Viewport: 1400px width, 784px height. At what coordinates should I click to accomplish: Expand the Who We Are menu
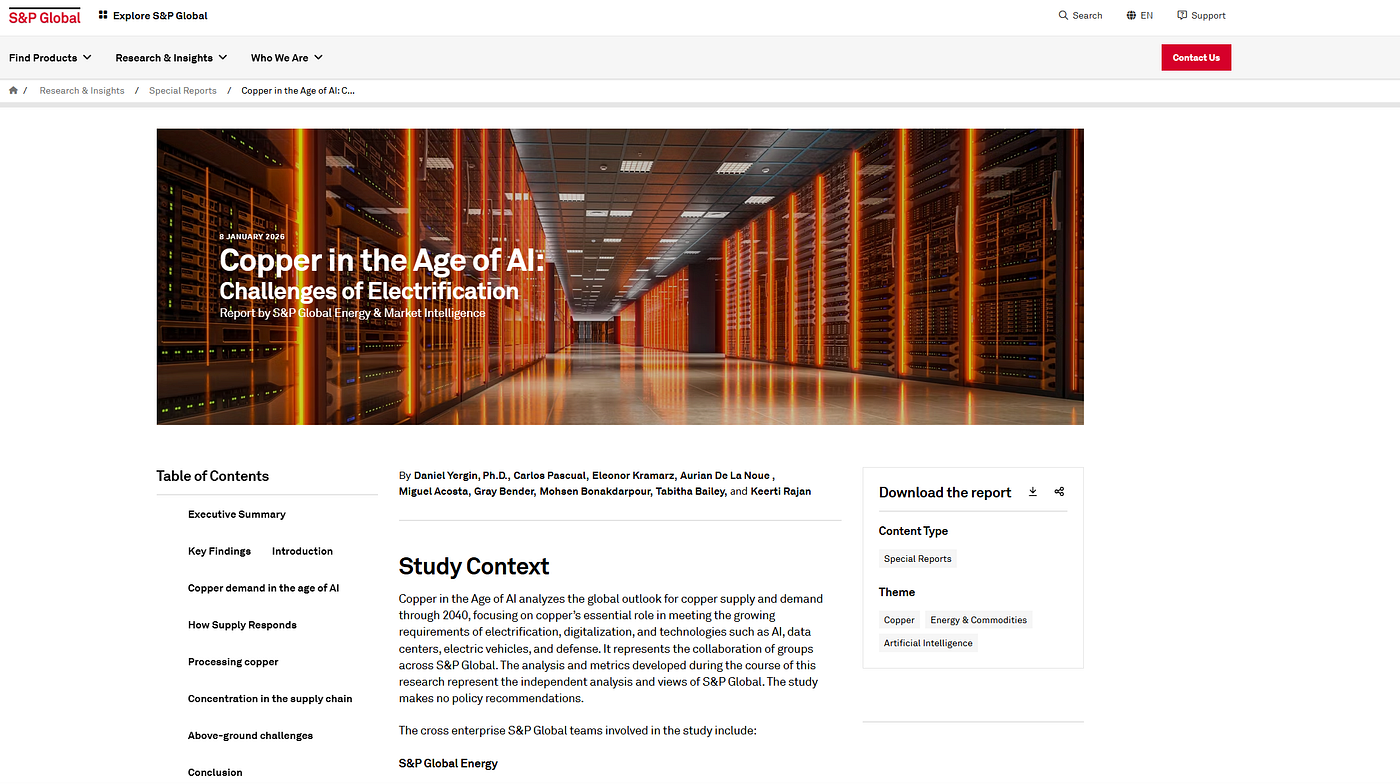point(287,58)
